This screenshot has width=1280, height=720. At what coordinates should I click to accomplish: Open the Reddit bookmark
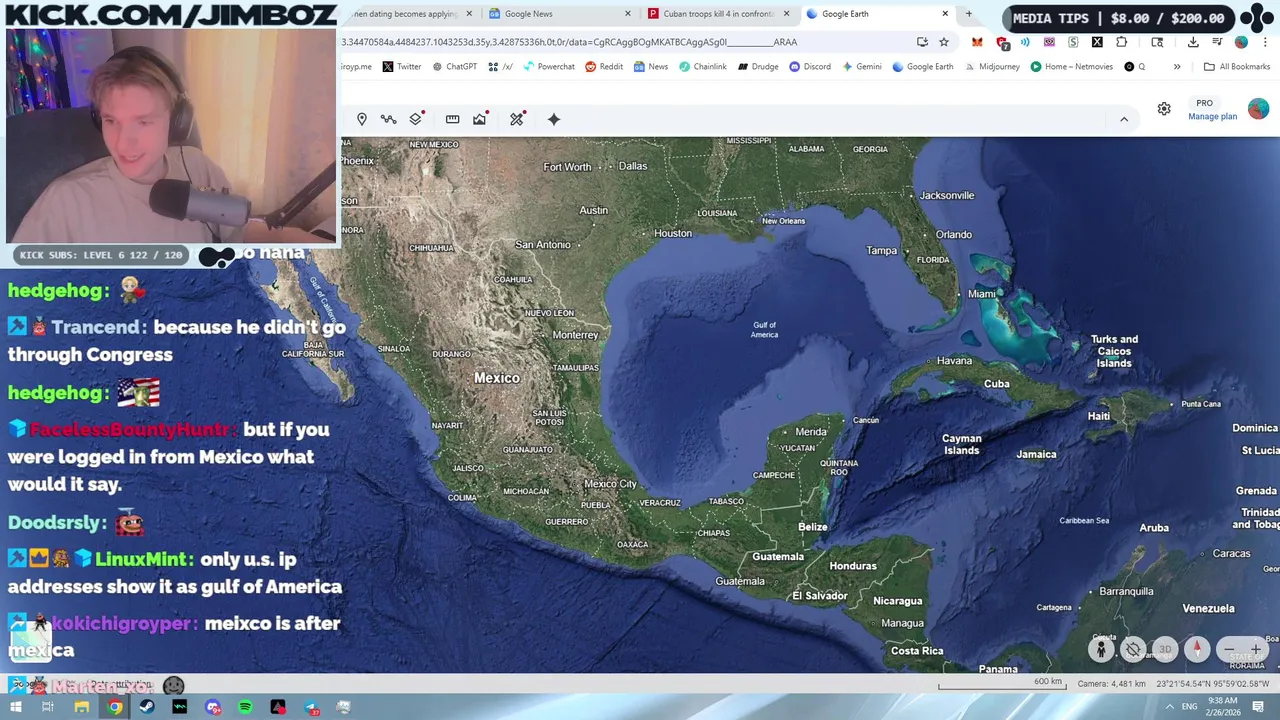(x=604, y=67)
